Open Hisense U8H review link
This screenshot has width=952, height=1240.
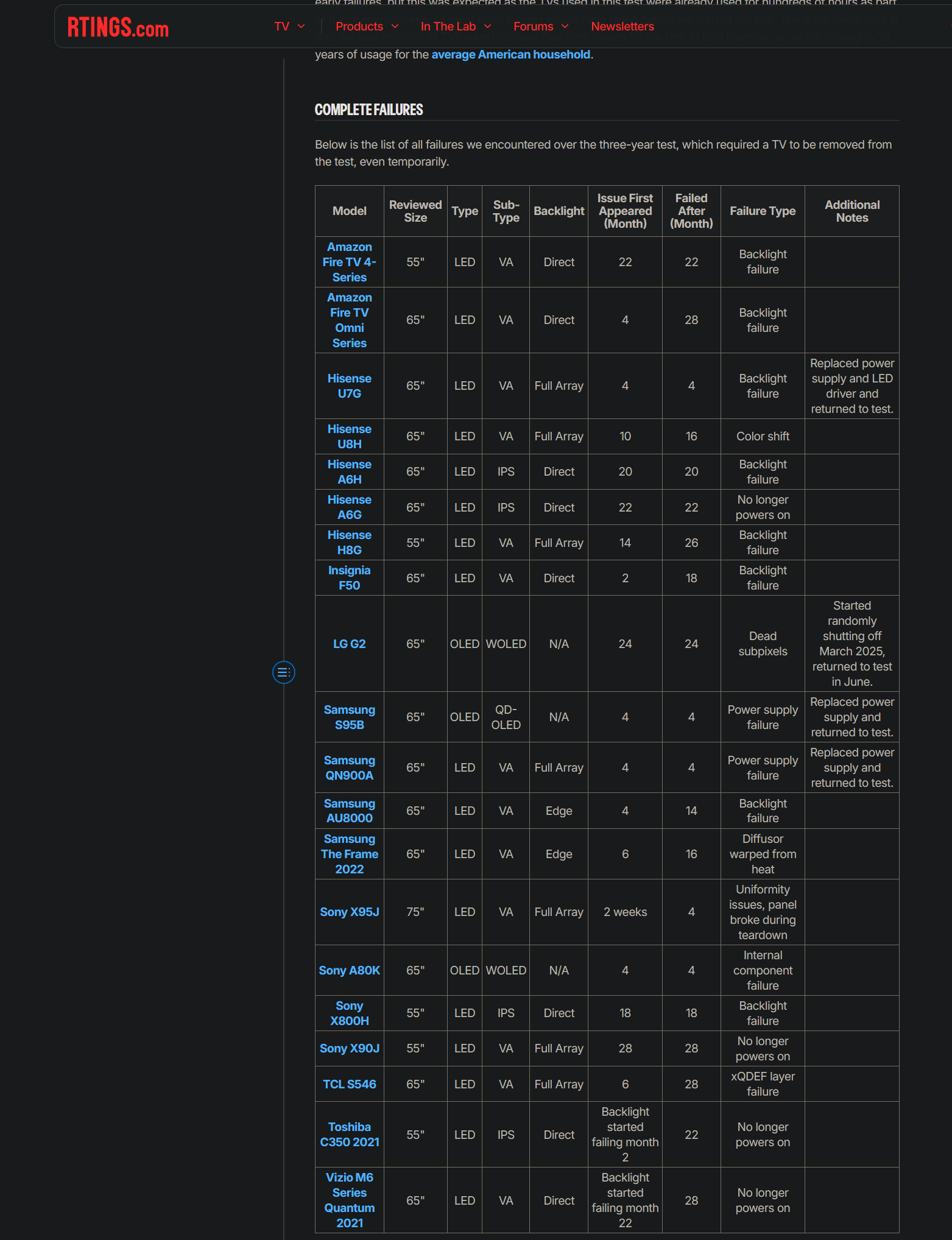point(350,437)
